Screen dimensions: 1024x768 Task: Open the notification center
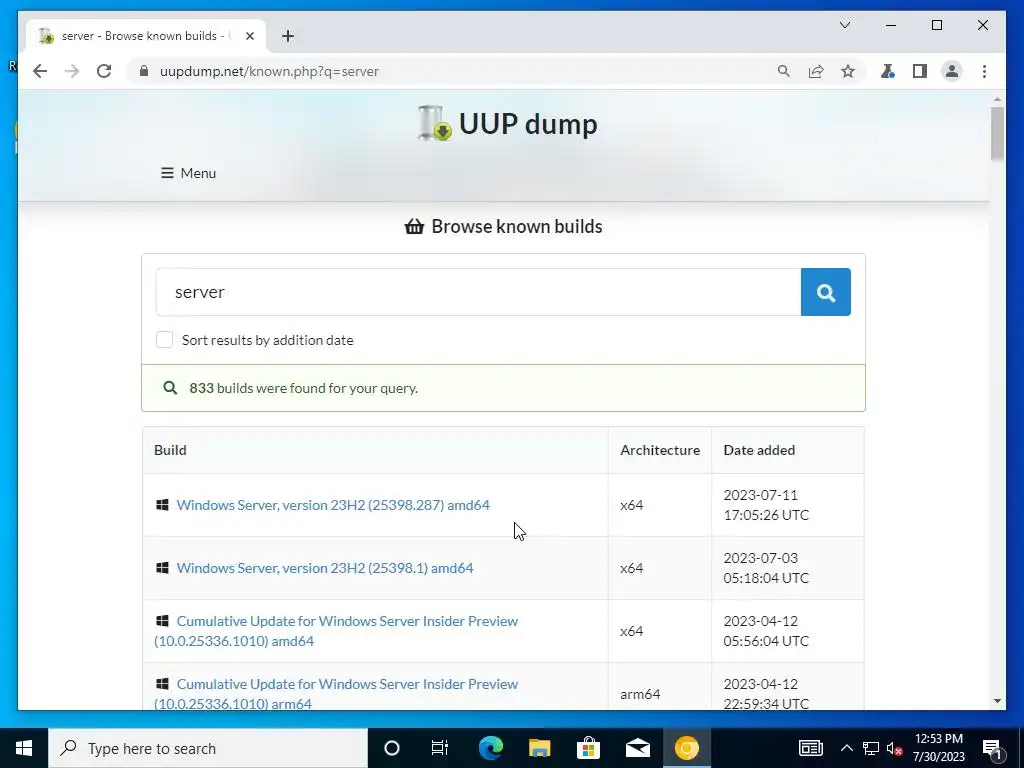tap(992, 748)
